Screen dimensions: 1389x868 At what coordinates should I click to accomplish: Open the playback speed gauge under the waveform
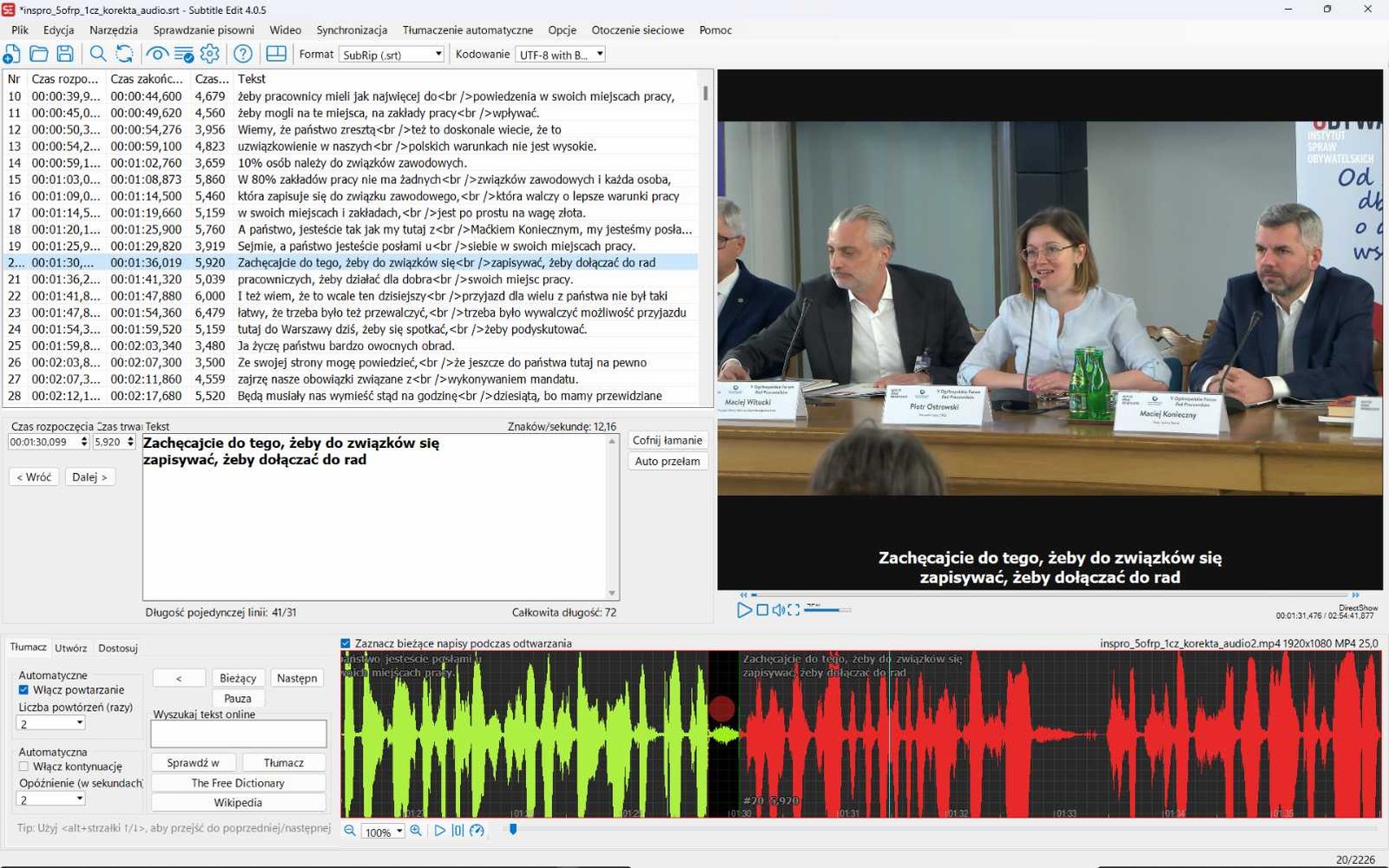coord(477,831)
